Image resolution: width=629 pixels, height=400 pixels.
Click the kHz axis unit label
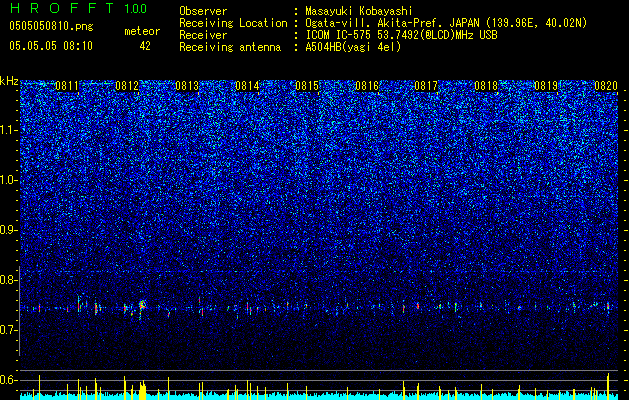pyautogui.click(x=9, y=81)
